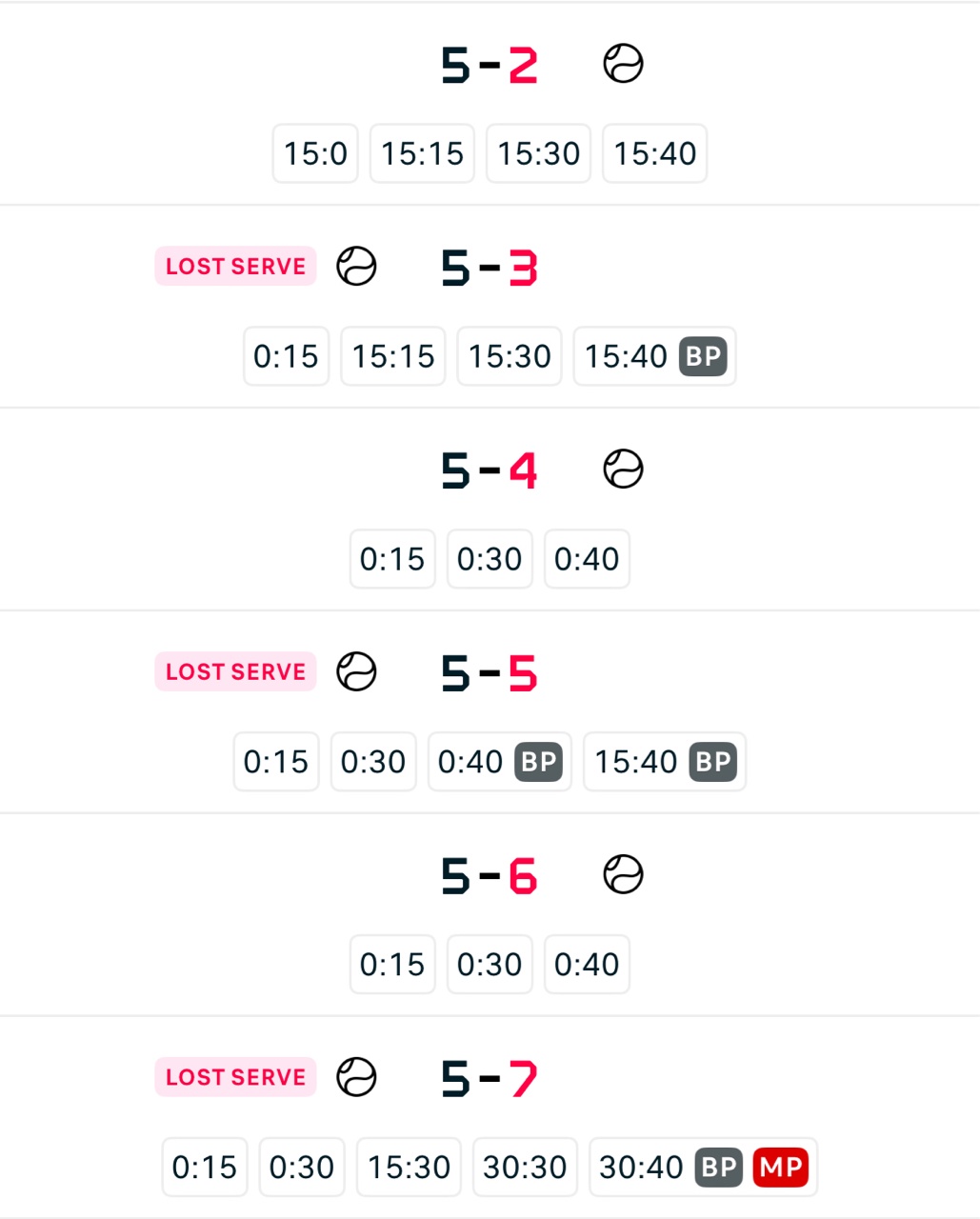This screenshot has height=1219, width=980.
Task: Click tennis ball icon beside 5-7 score
Action: click(x=356, y=1077)
